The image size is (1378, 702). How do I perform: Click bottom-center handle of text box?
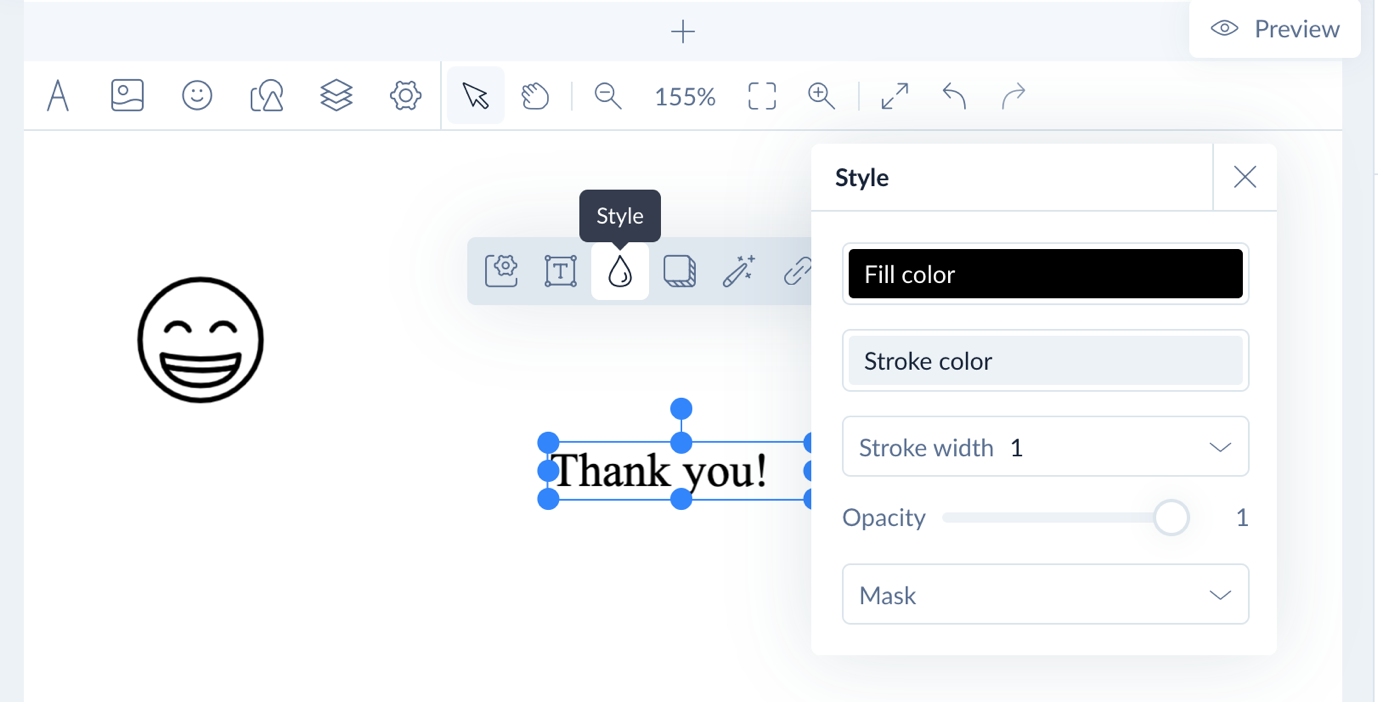point(681,498)
